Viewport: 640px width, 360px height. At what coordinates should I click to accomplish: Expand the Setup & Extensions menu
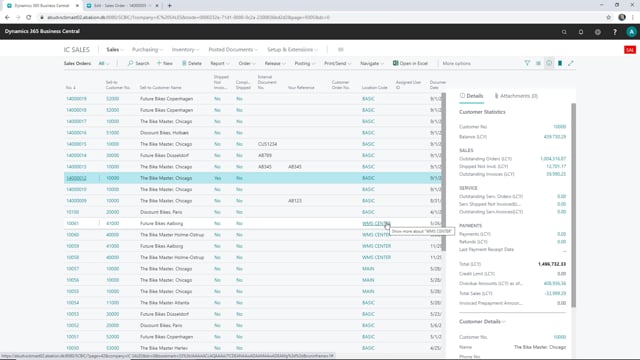[x=292, y=49]
